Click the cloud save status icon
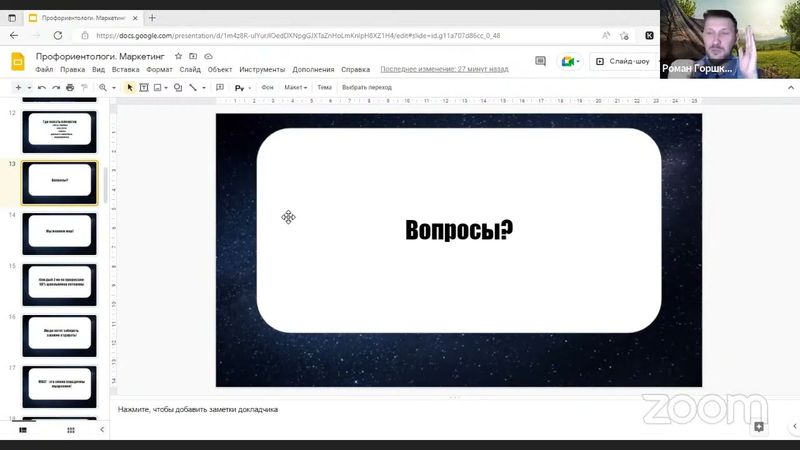Viewport: 800px width, 450px height. tap(208, 56)
